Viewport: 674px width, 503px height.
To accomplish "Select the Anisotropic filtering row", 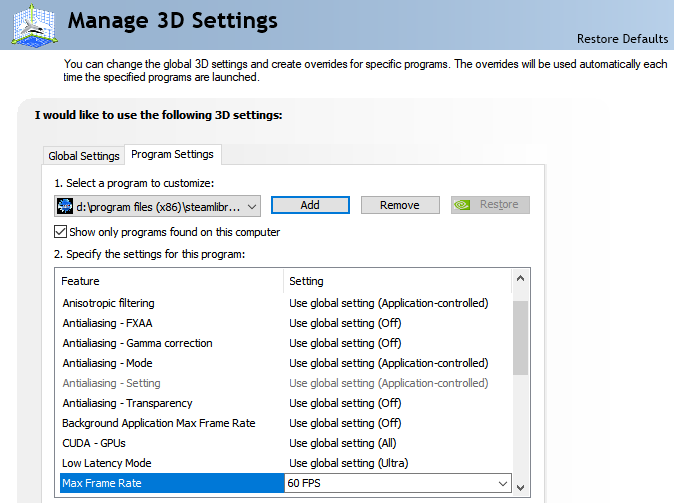I will coord(108,303).
